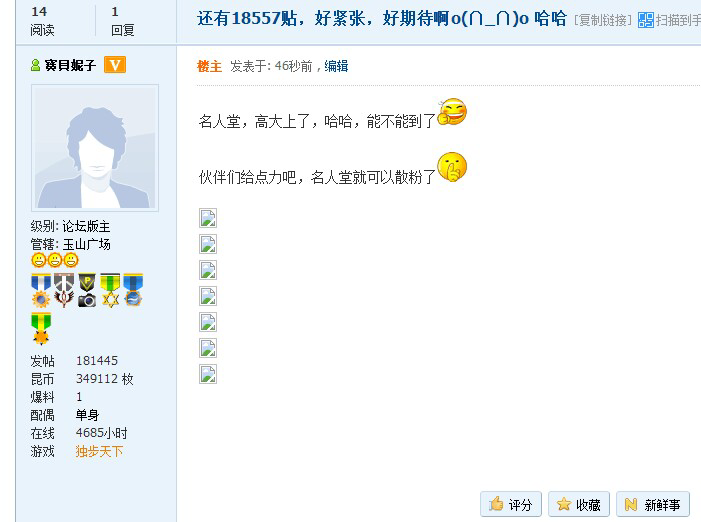Open the 玉山广场 forum link
Screen dimensions: 701x522
(87, 244)
